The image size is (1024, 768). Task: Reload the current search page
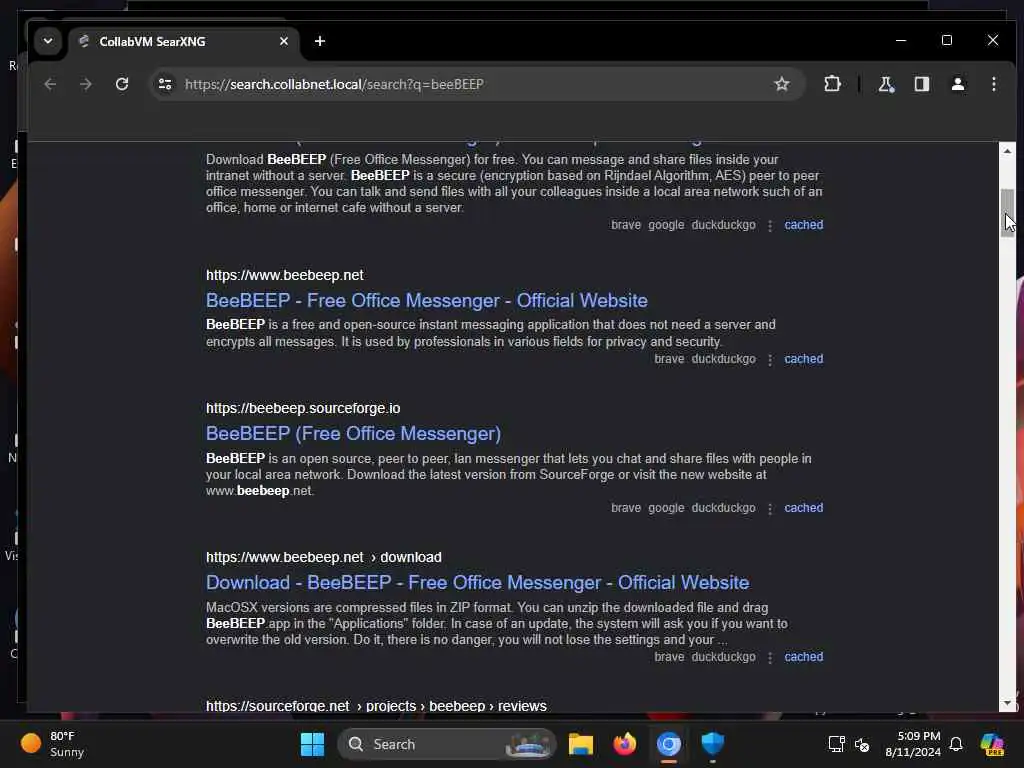[x=122, y=84]
